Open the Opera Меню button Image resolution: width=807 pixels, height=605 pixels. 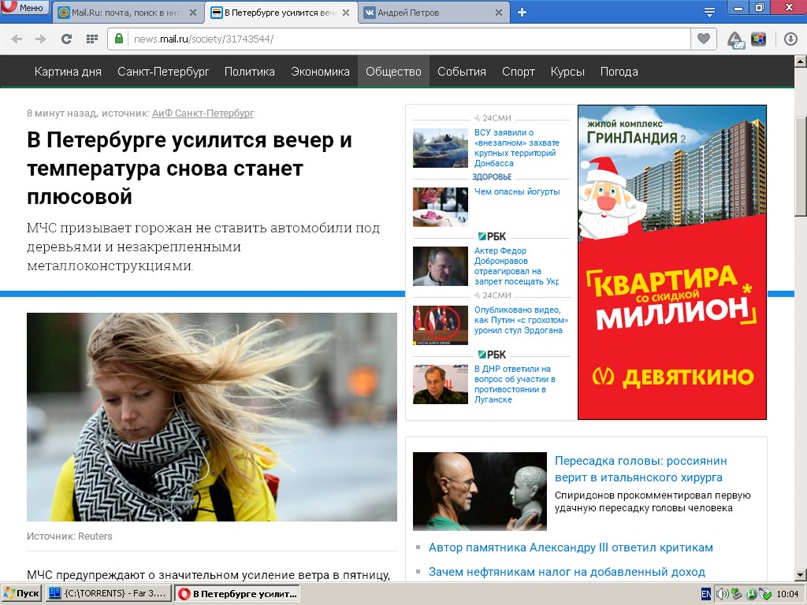(24, 9)
